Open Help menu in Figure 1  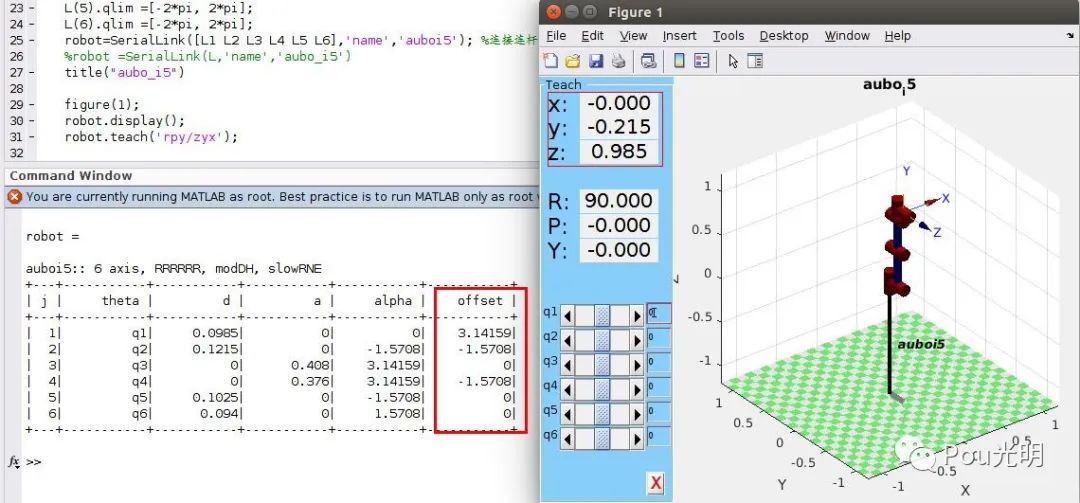pos(897,36)
